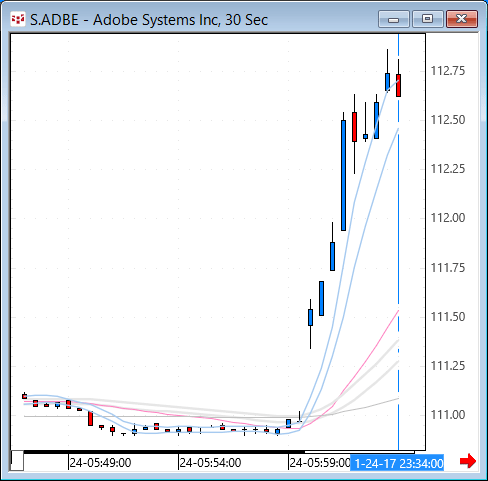The width and height of the screenshot is (488, 481).
Task: Click the 24-05:59:00 time label
Action: click(320, 463)
